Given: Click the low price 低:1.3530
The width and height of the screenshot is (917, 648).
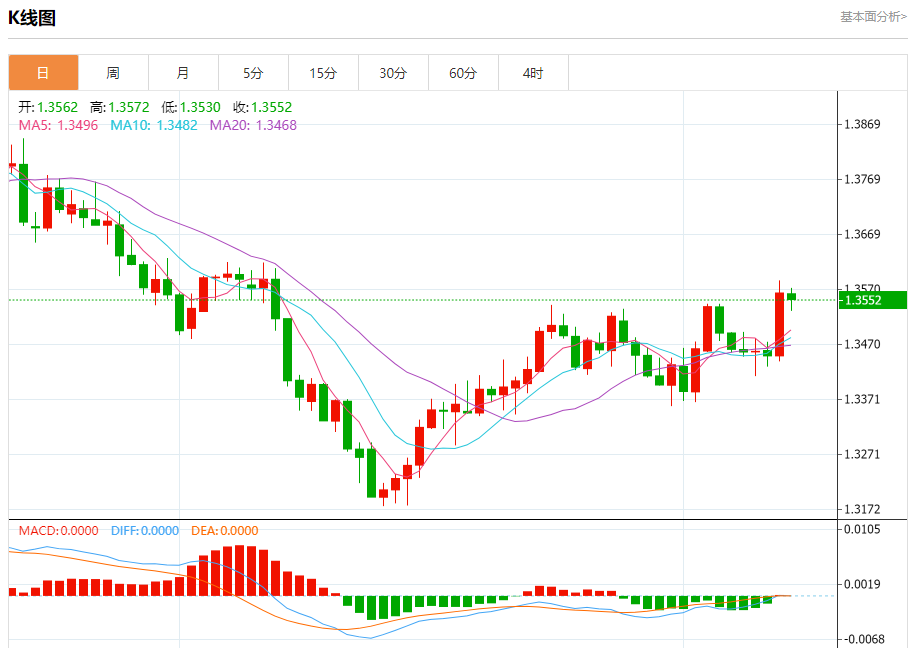Looking at the screenshot, I should [191, 107].
